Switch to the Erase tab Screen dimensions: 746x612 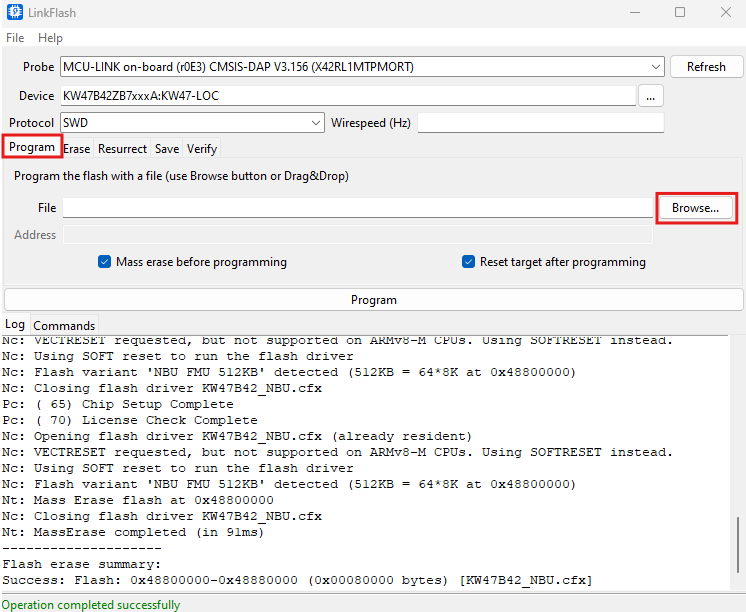[x=77, y=149]
